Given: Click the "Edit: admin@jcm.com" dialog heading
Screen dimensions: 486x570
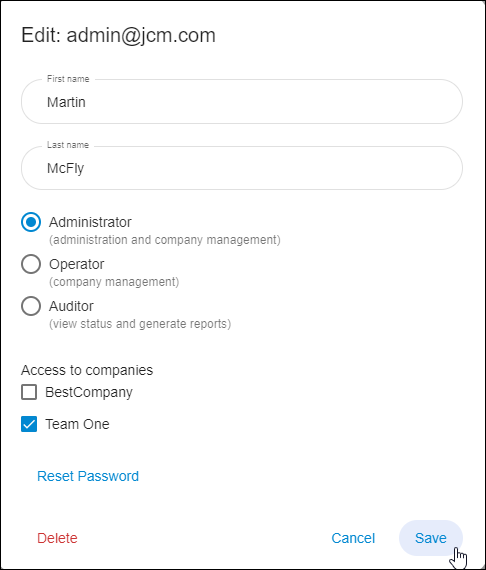Looking at the screenshot, I should tap(119, 36).
